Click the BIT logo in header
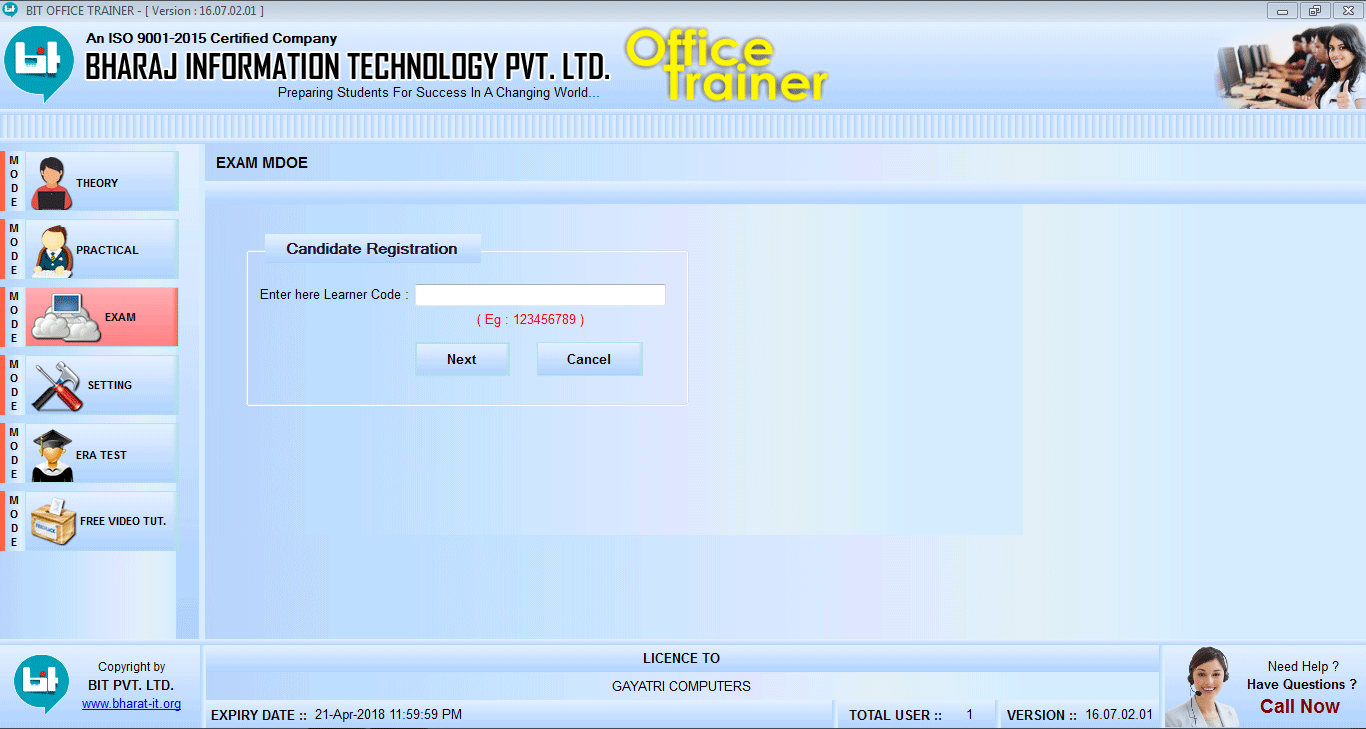Screen dimensions: 1366x729 coord(39,62)
